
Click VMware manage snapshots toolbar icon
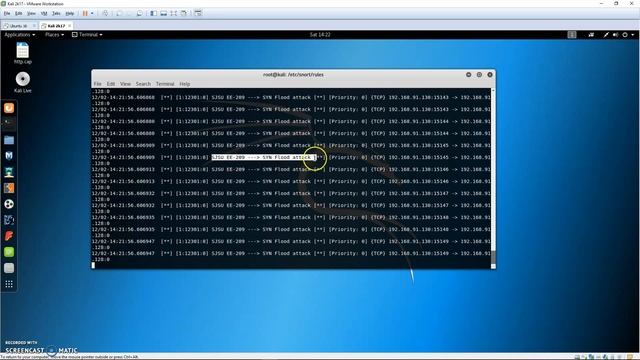click(139, 13)
